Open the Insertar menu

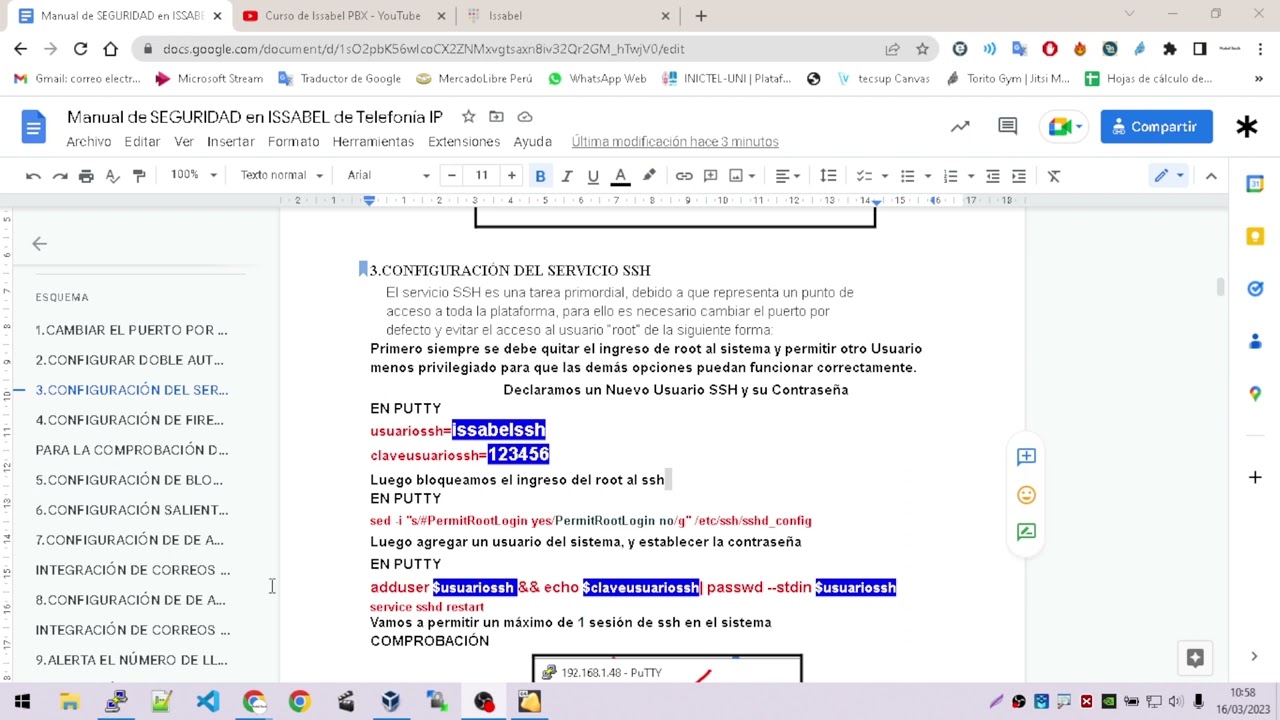point(231,142)
